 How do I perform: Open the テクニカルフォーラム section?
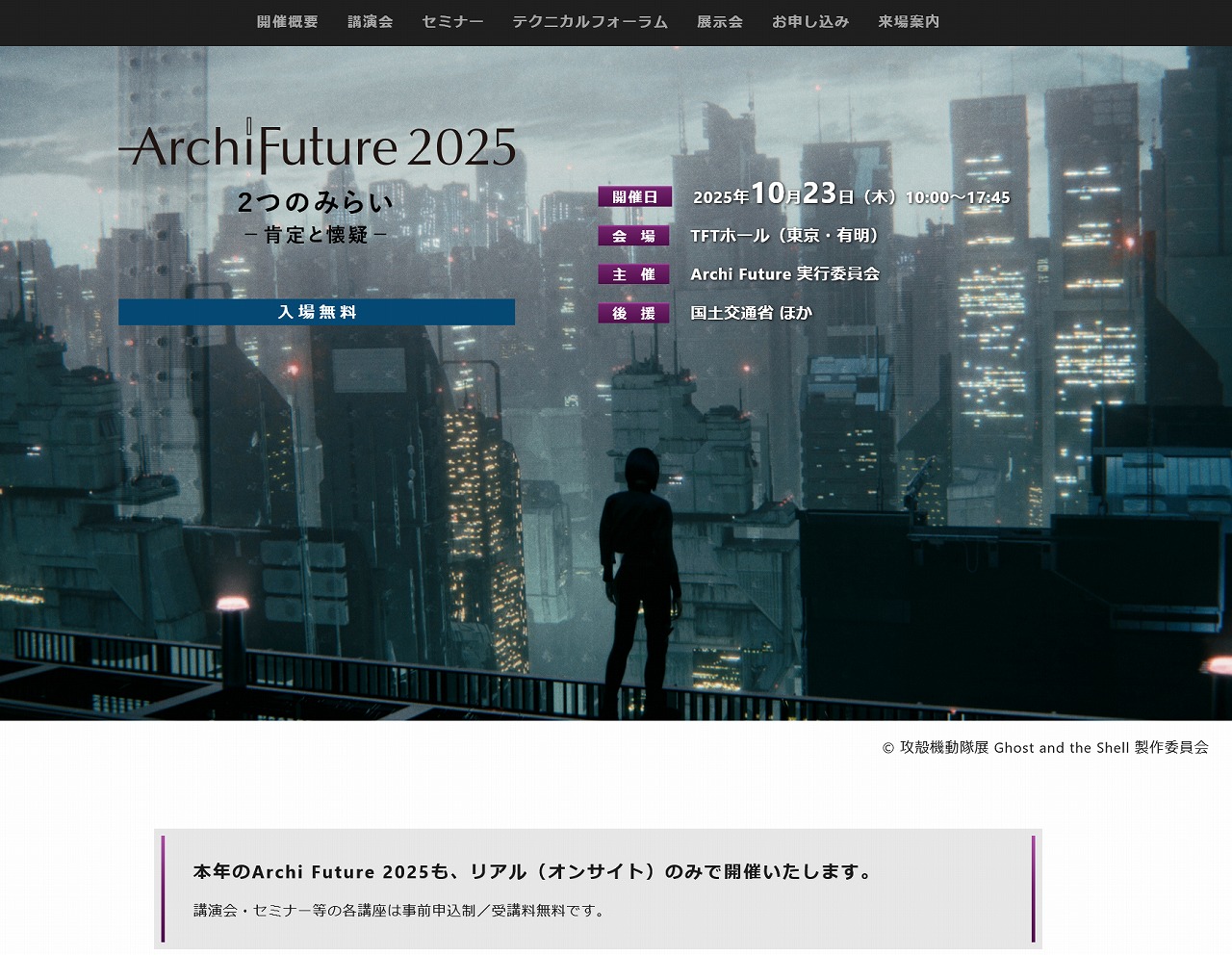click(x=589, y=21)
